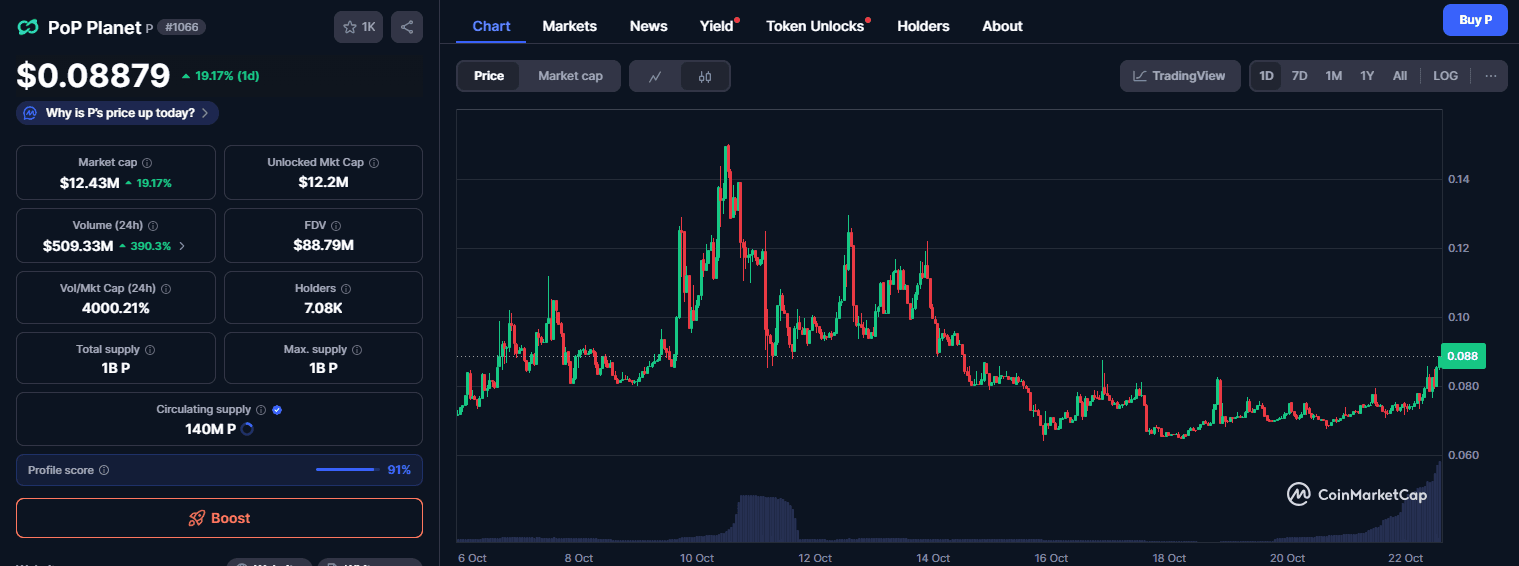Select the 7D time range
The image size is (1519, 566).
tap(1299, 76)
